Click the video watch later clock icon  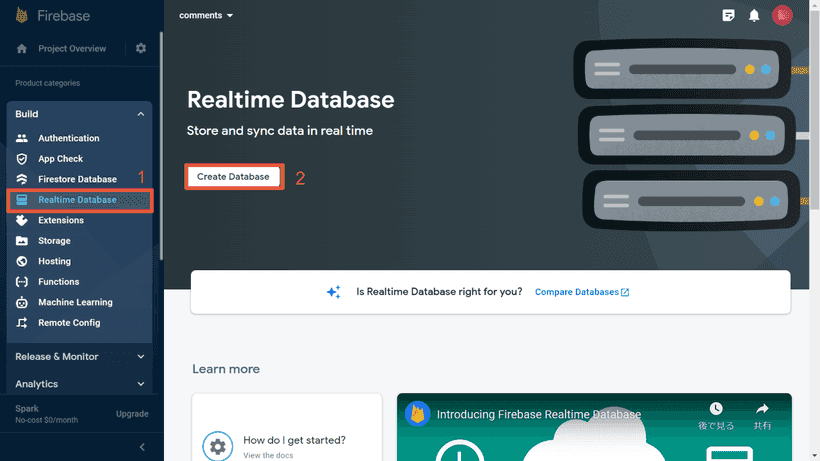coord(716,408)
